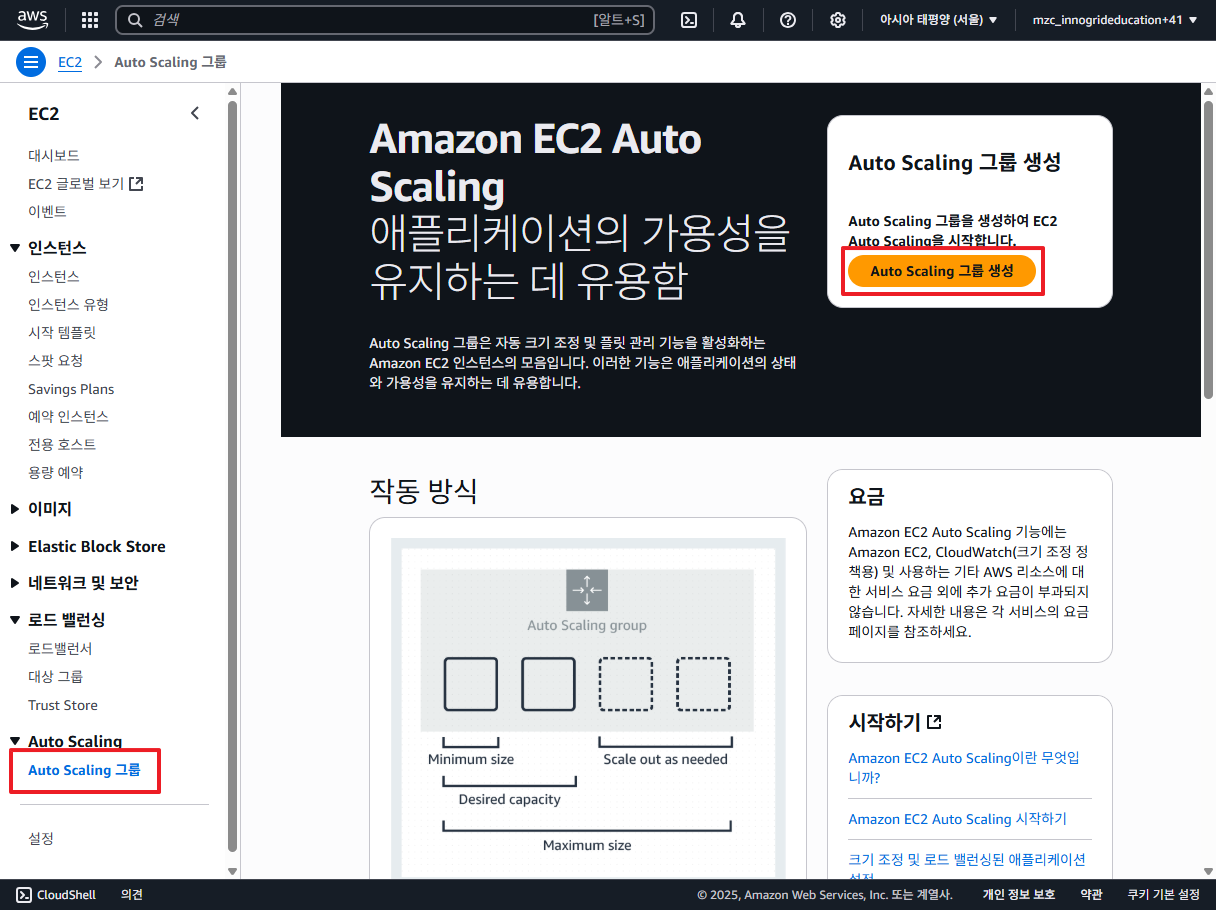
Task: Toggle the hamburger navigation menu button
Action: pyautogui.click(x=31, y=62)
